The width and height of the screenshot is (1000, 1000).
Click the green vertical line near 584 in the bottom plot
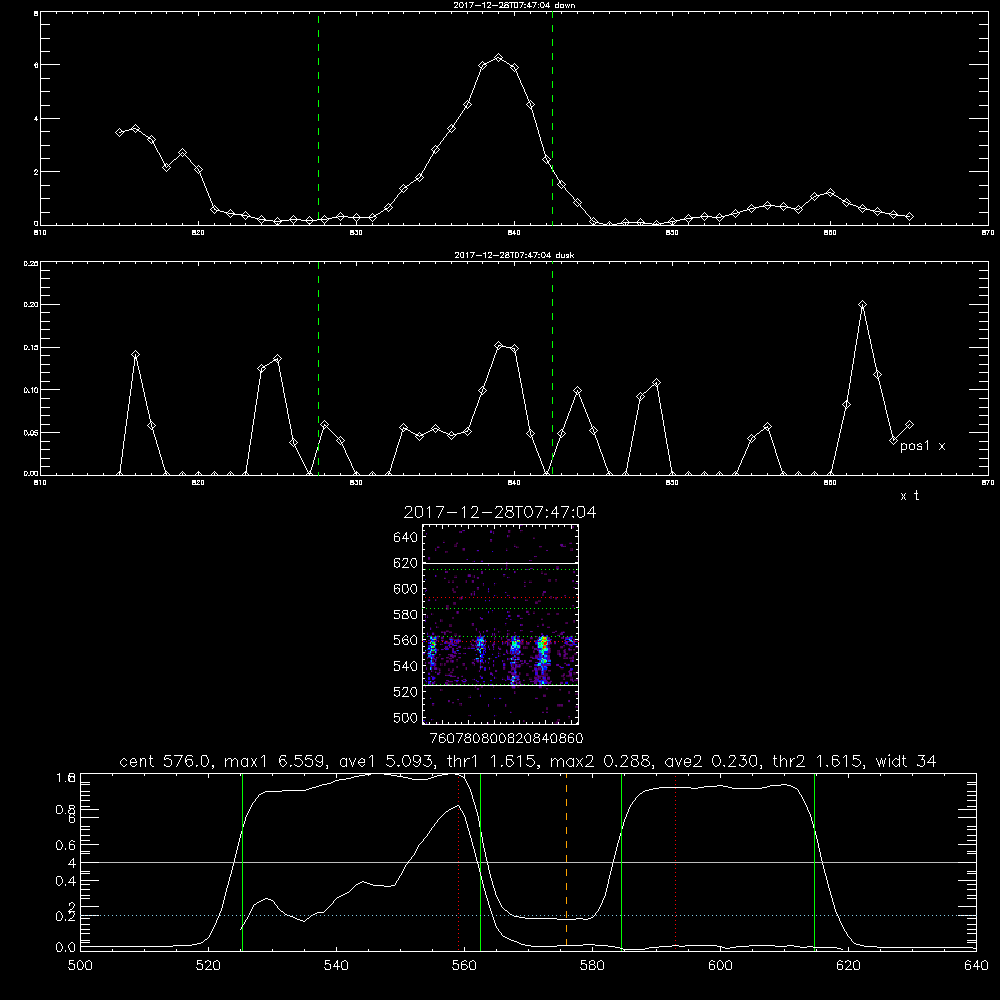pos(621,861)
